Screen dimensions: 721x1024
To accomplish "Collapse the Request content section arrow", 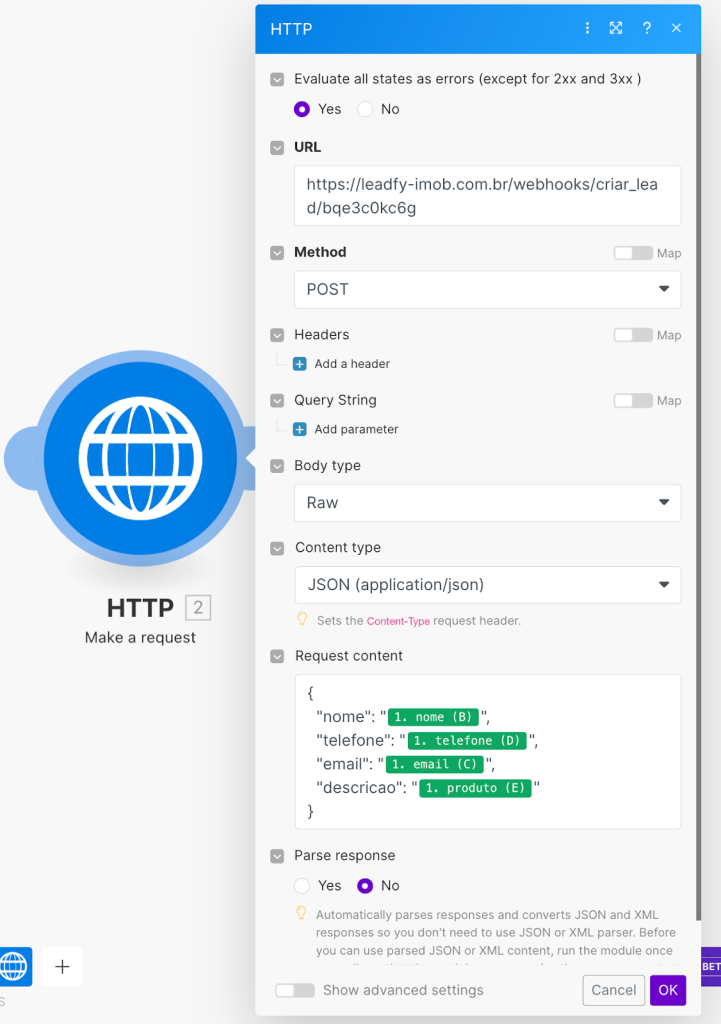I will (277, 656).
